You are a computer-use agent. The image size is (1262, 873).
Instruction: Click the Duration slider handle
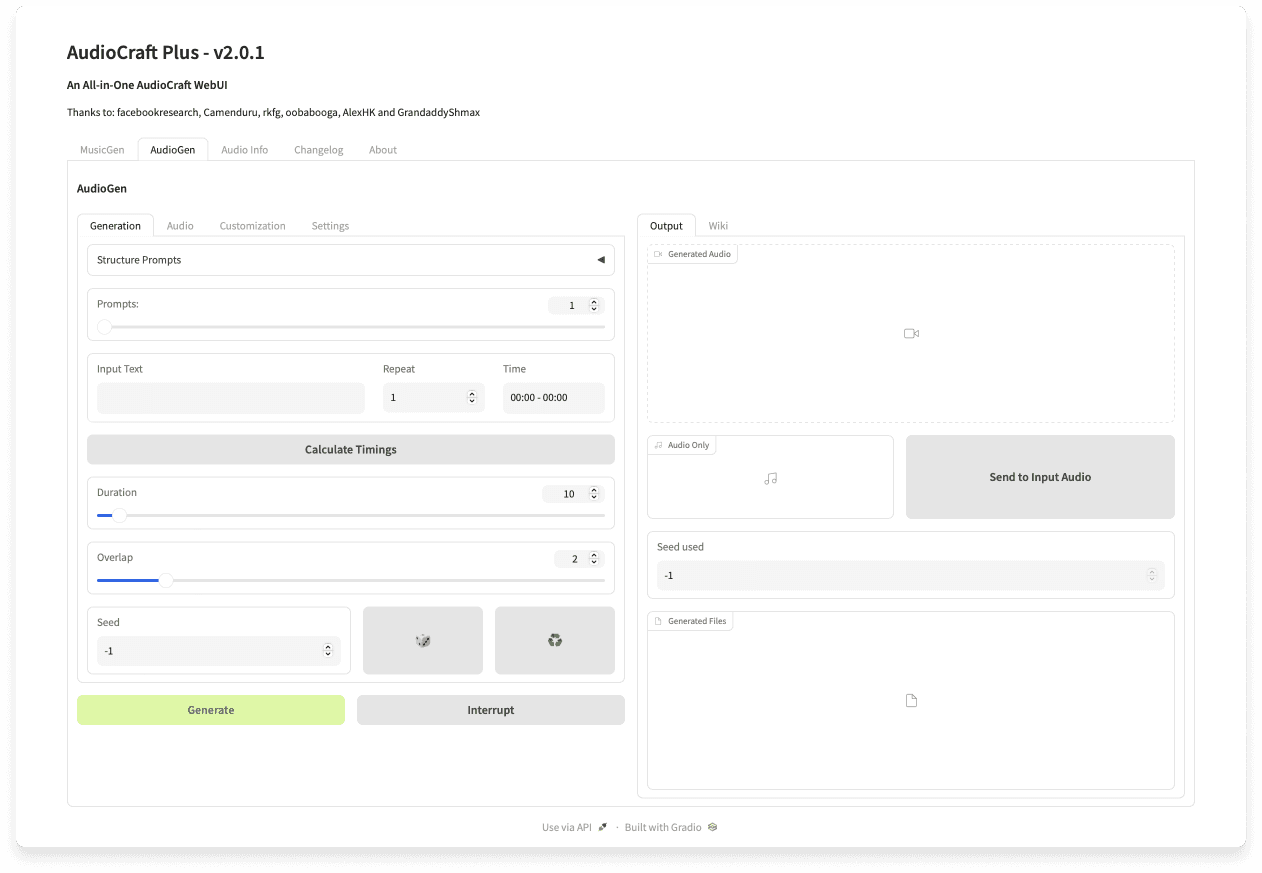pos(119,516)
